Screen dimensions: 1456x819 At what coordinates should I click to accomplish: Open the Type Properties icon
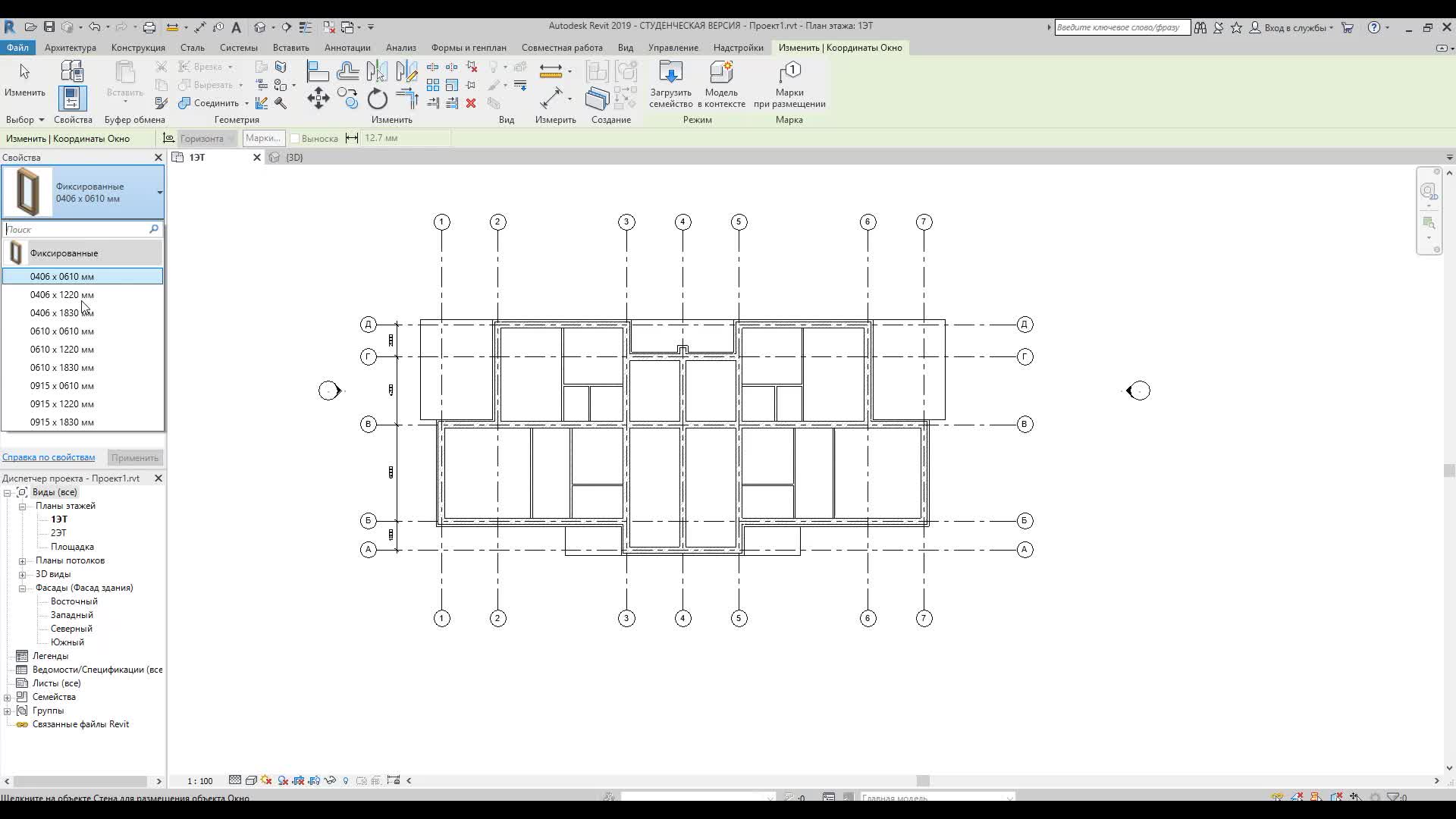(72, 71)
